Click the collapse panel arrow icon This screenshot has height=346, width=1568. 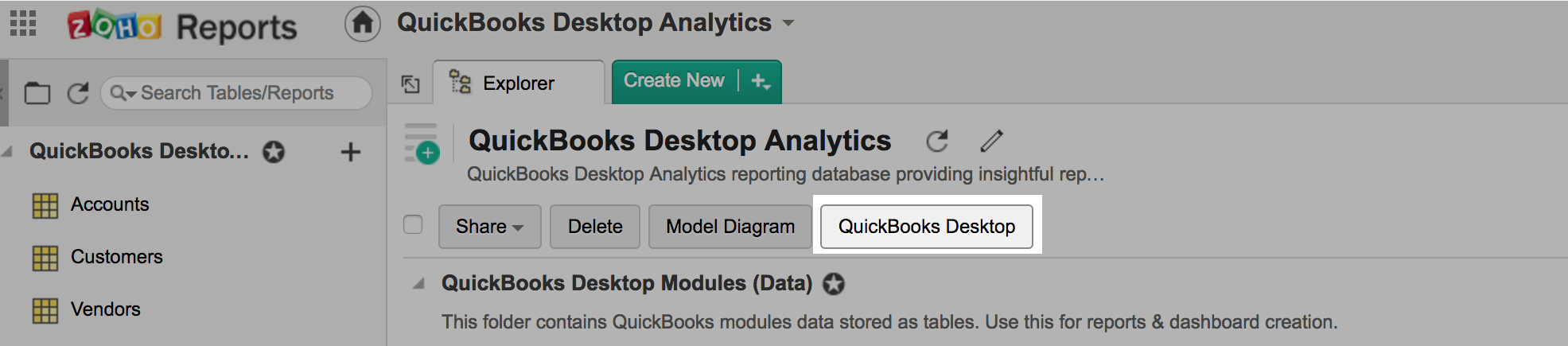(x=410, y=84)
